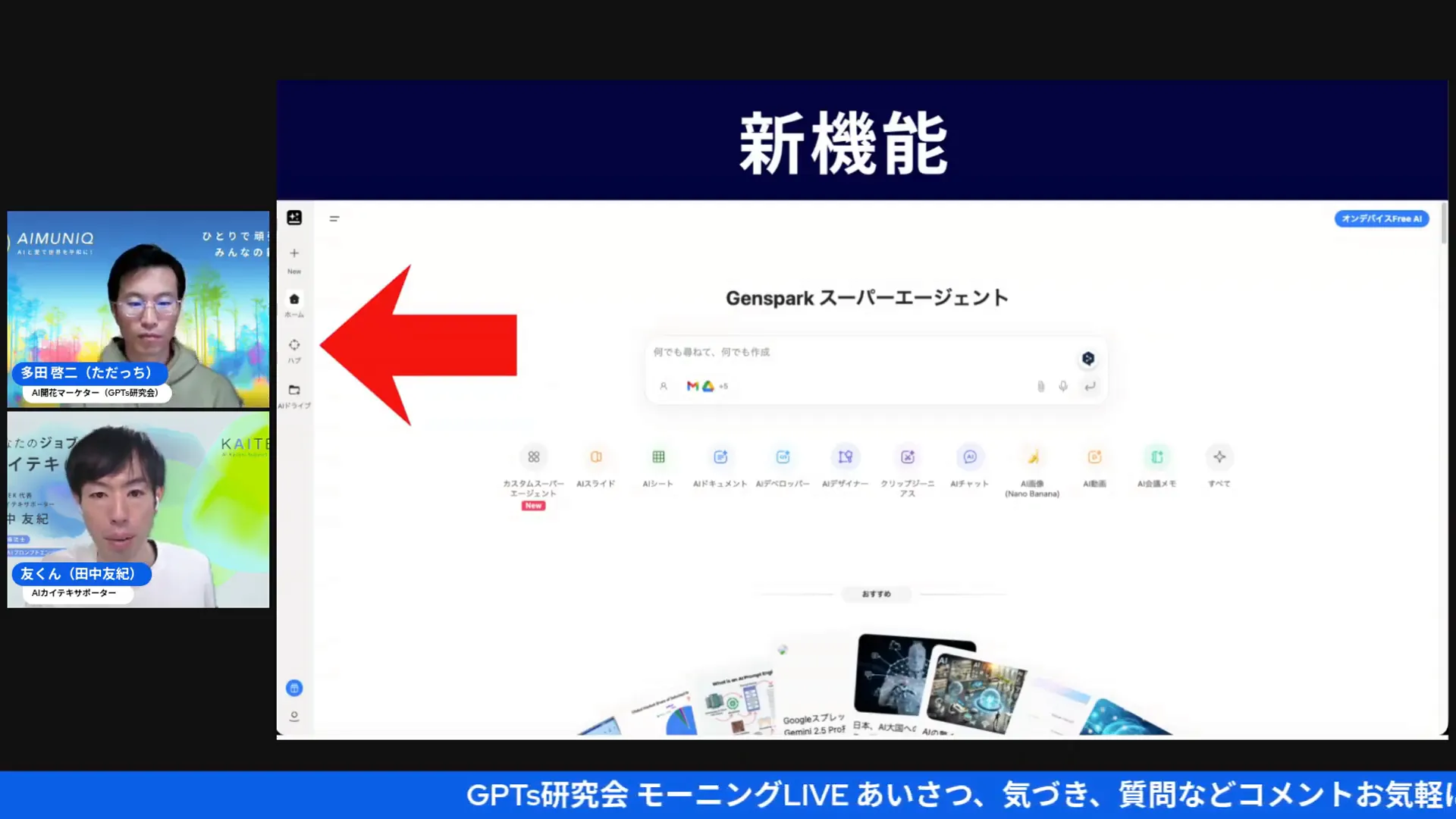This screenshot has width=1456, height=819.
Task: Open AI画像 (Nano Banana)
Action: [1032, 466]
